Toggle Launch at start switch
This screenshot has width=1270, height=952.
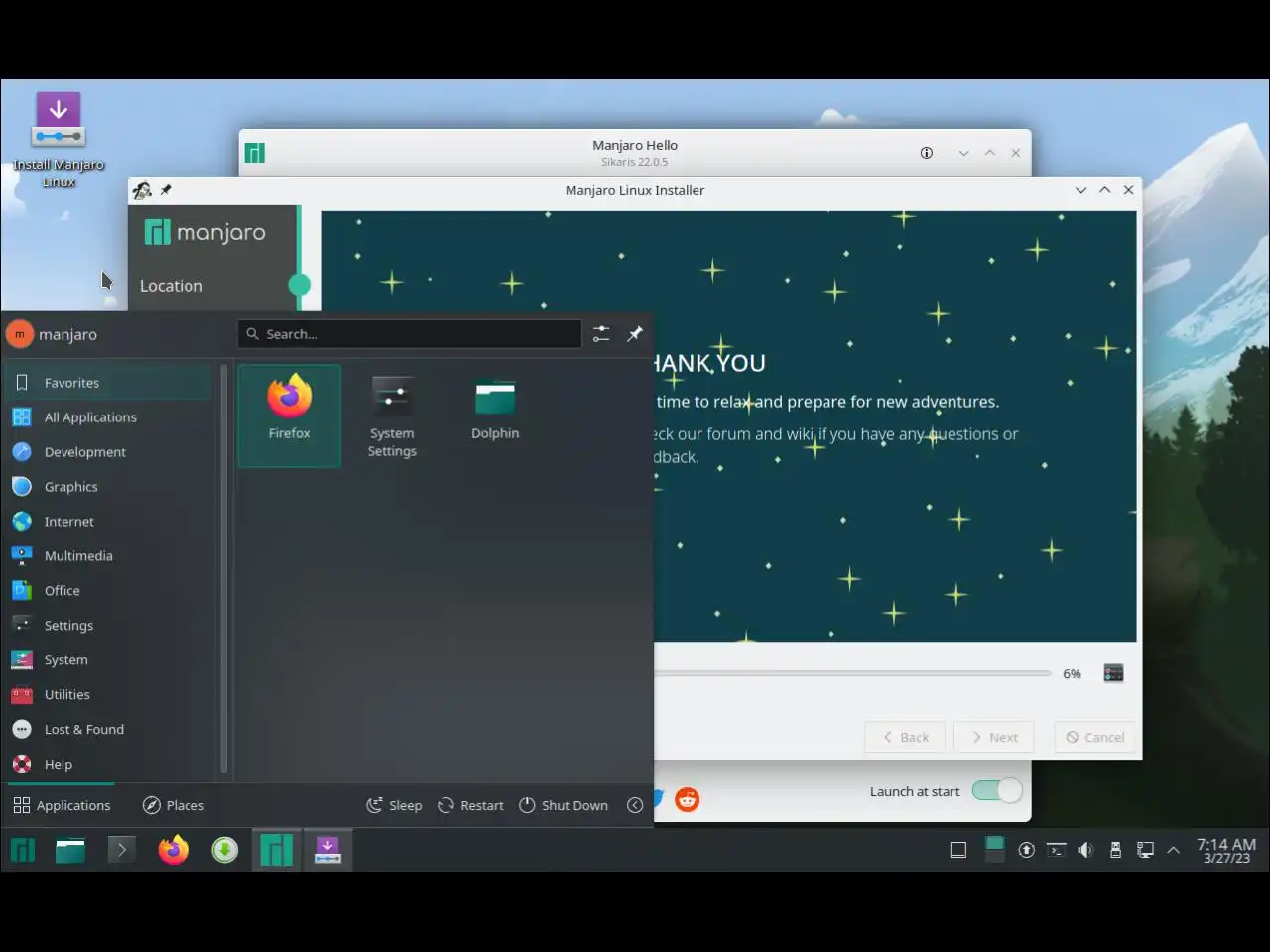[x=996, y=790]
